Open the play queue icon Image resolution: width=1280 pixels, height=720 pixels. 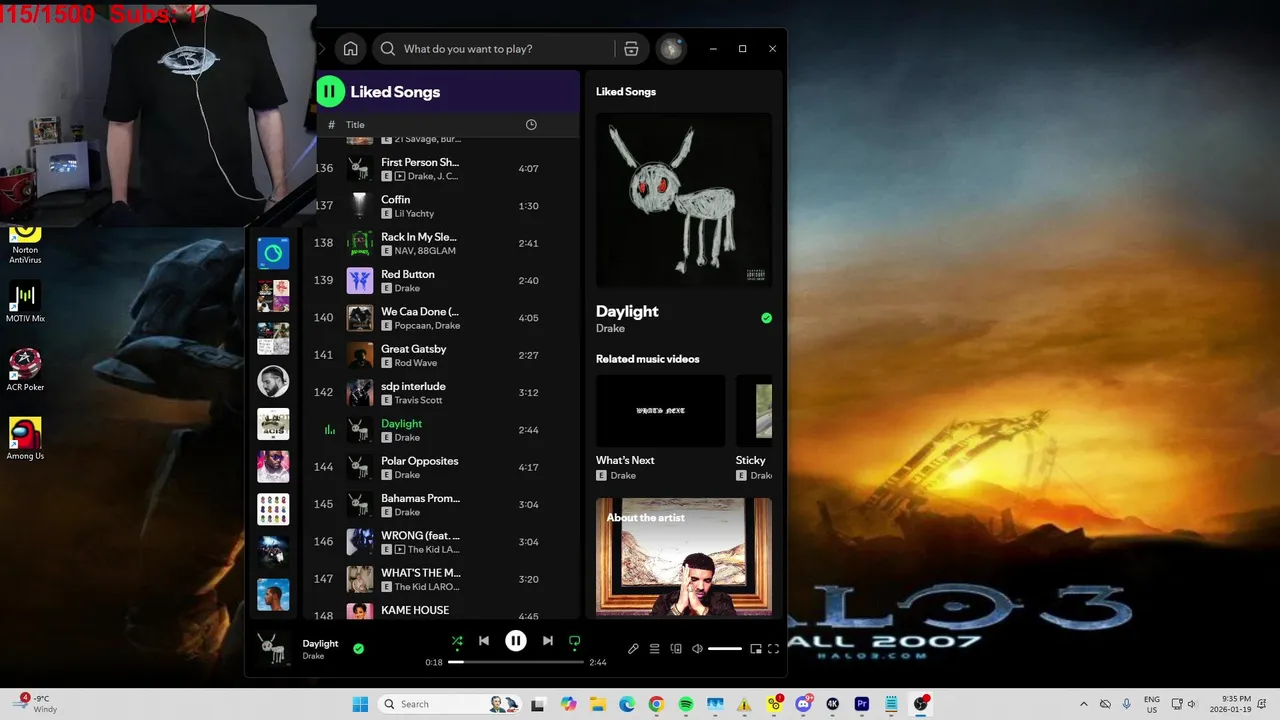(655, 649)
